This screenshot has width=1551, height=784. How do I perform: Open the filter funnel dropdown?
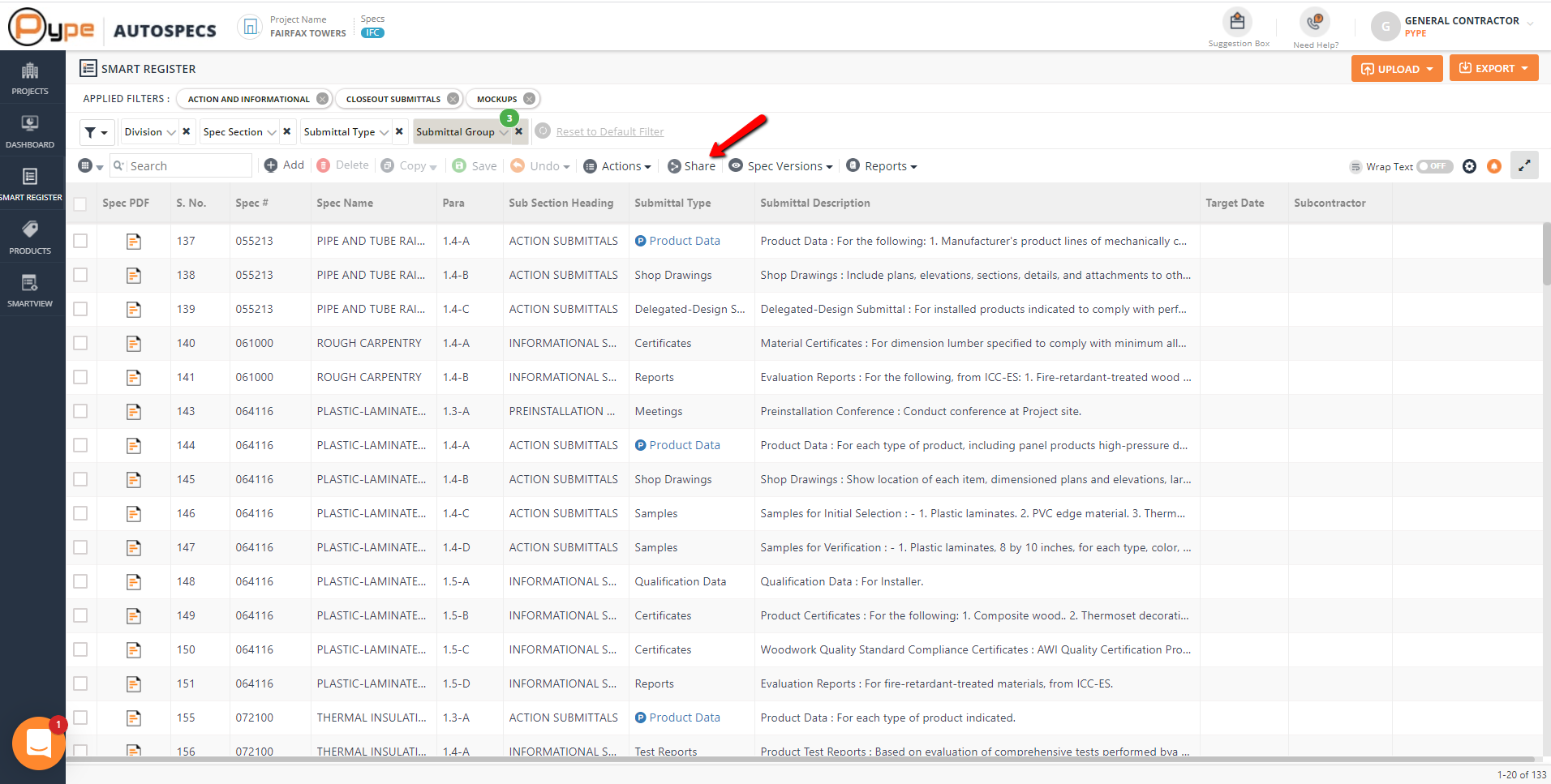tap(97, 132)
